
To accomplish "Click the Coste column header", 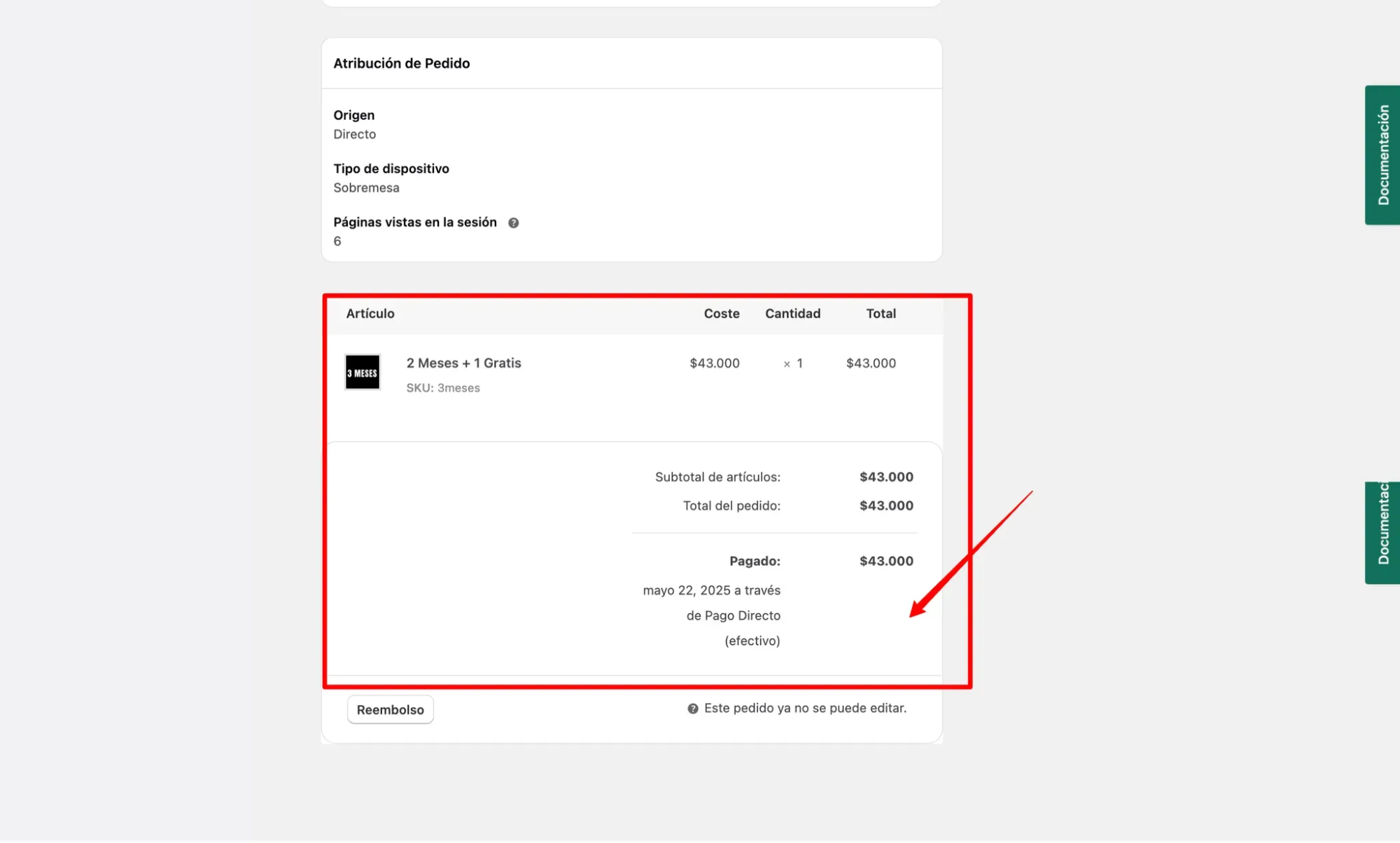I will tap(721, 314).
